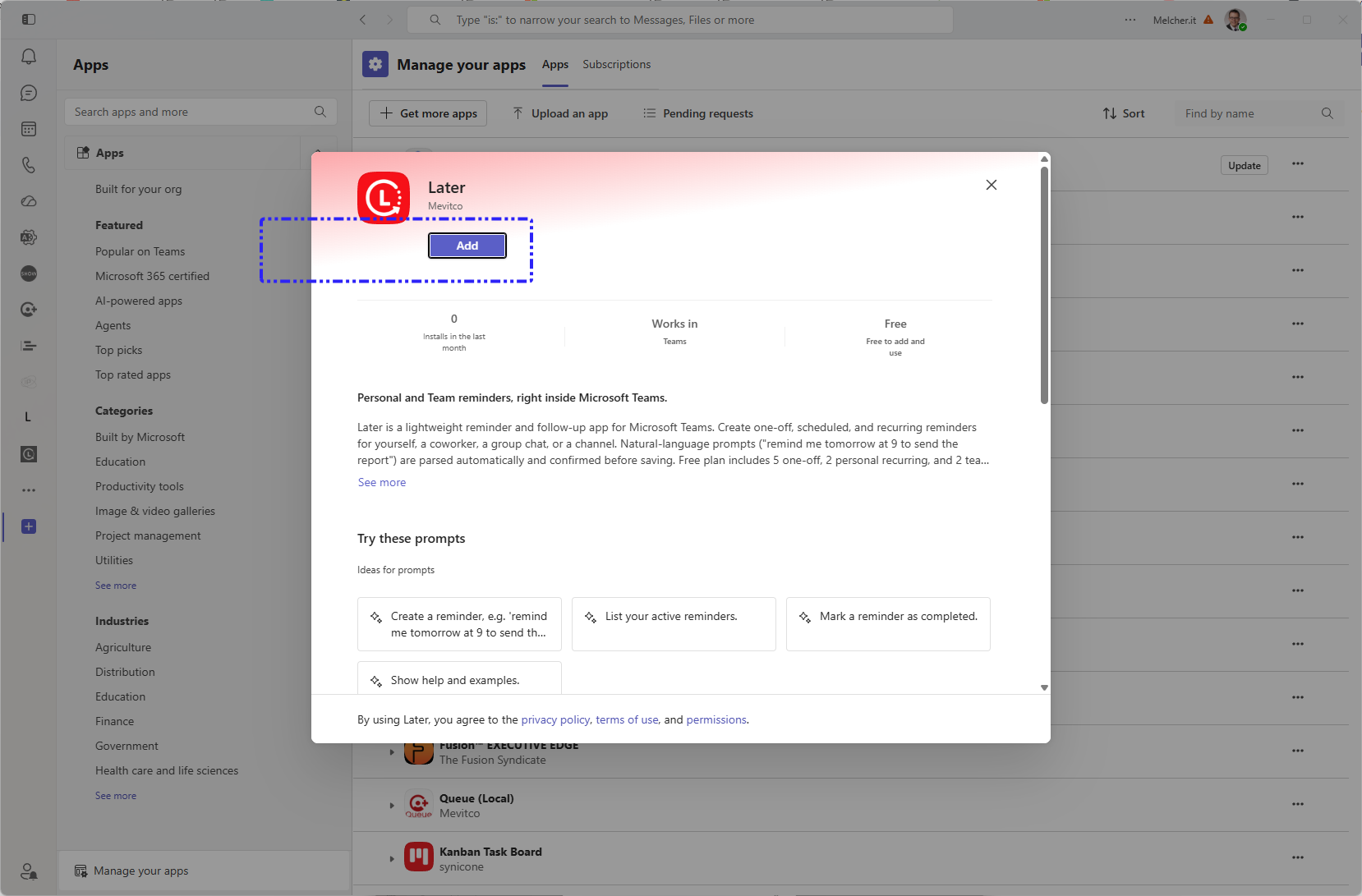Open more options for Kanban Task Board
Image resolution: width=1362 pixels, height=896 pixels.
(1298, 857)
